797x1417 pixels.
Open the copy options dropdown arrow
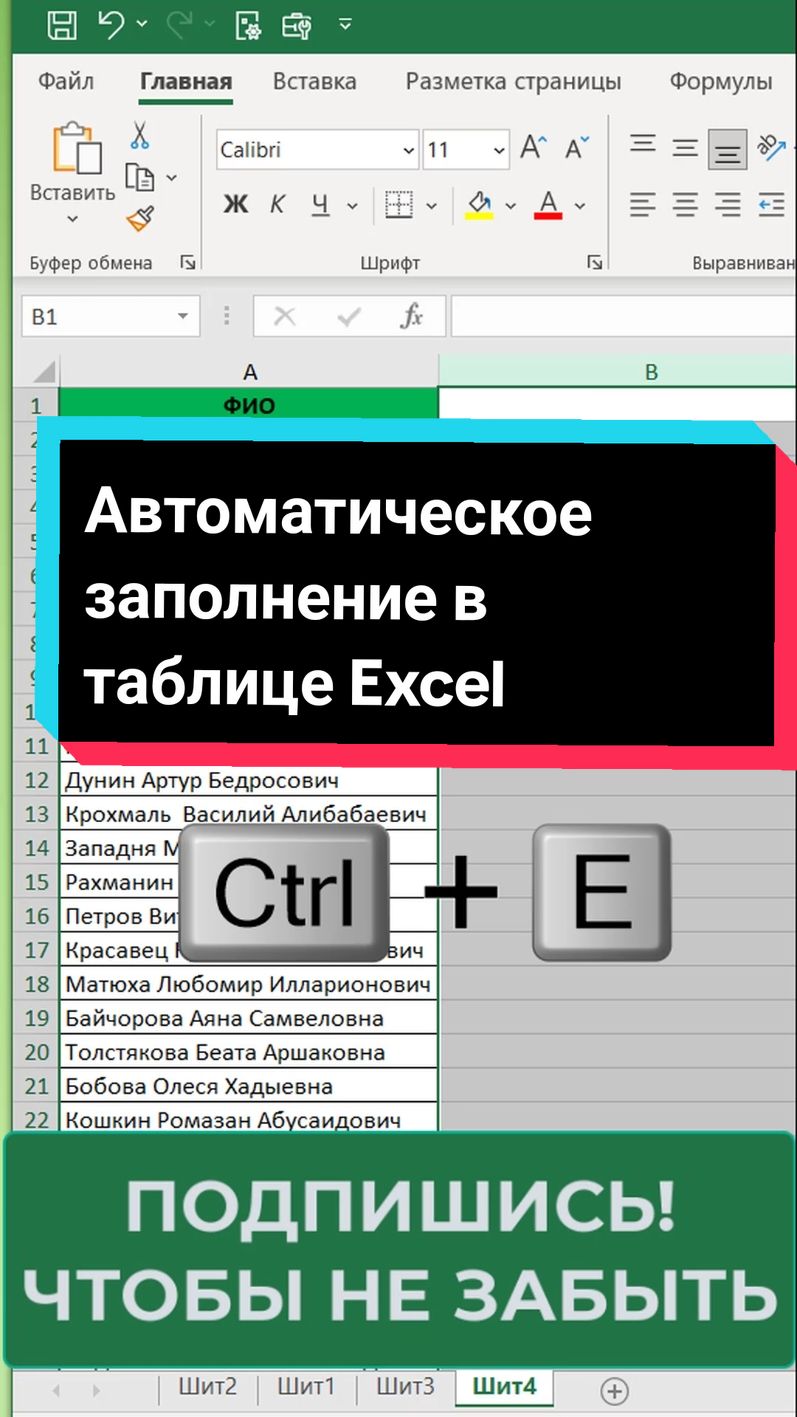(171, 178)
